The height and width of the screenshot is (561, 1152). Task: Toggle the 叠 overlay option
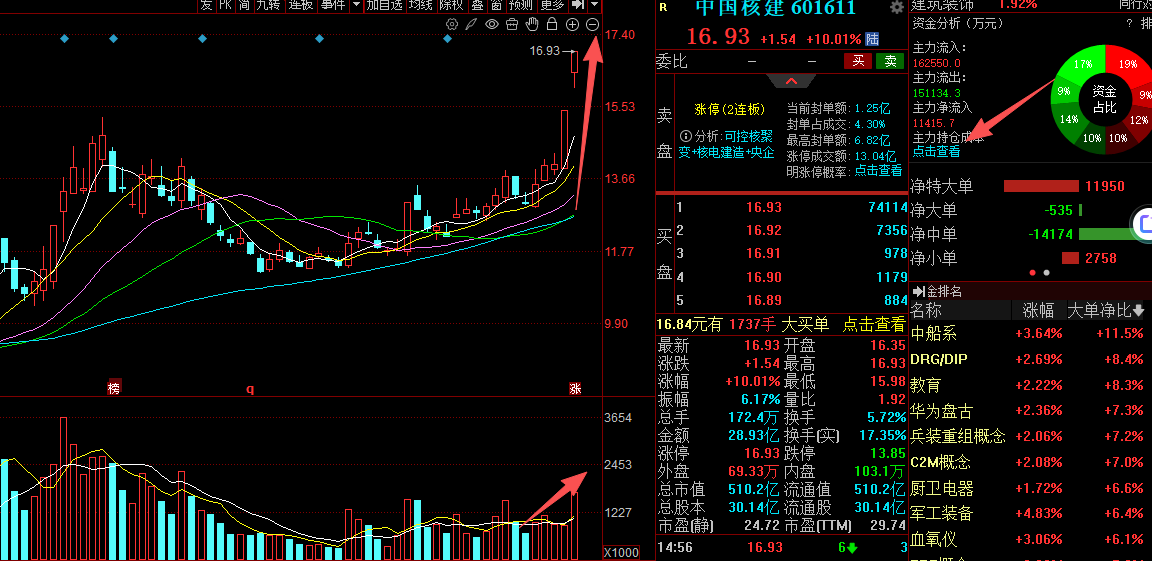point(477,5)
